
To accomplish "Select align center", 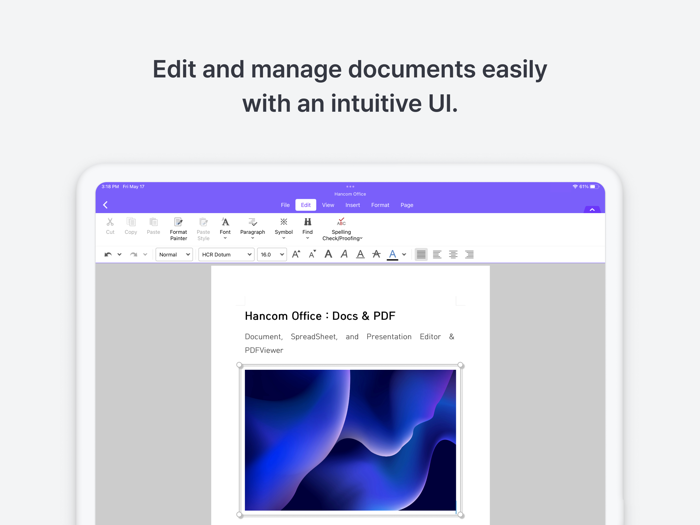I will pyautogui.click(x=453, y=254).
